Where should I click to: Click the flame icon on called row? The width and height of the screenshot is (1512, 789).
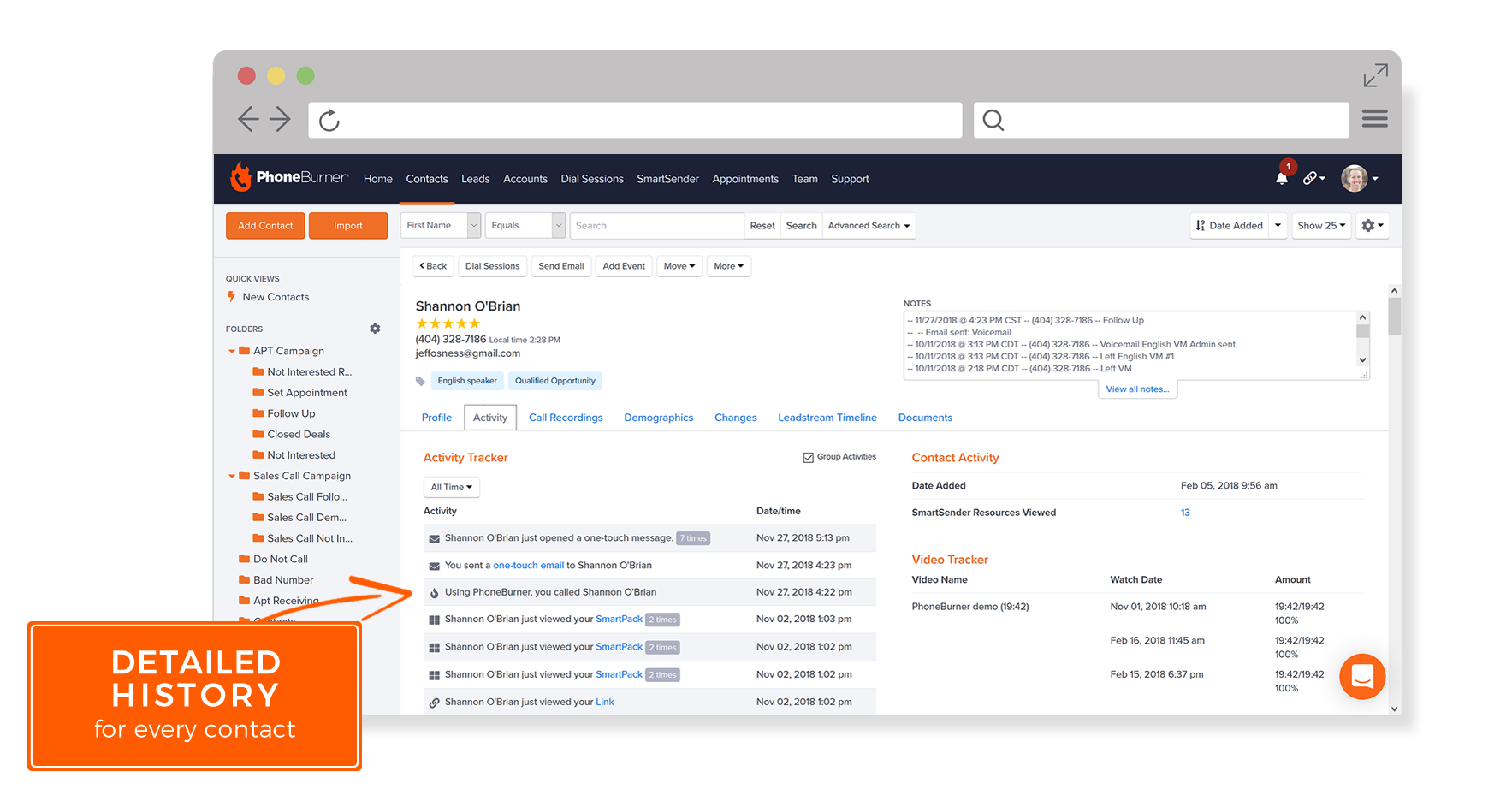pos(435,592)
